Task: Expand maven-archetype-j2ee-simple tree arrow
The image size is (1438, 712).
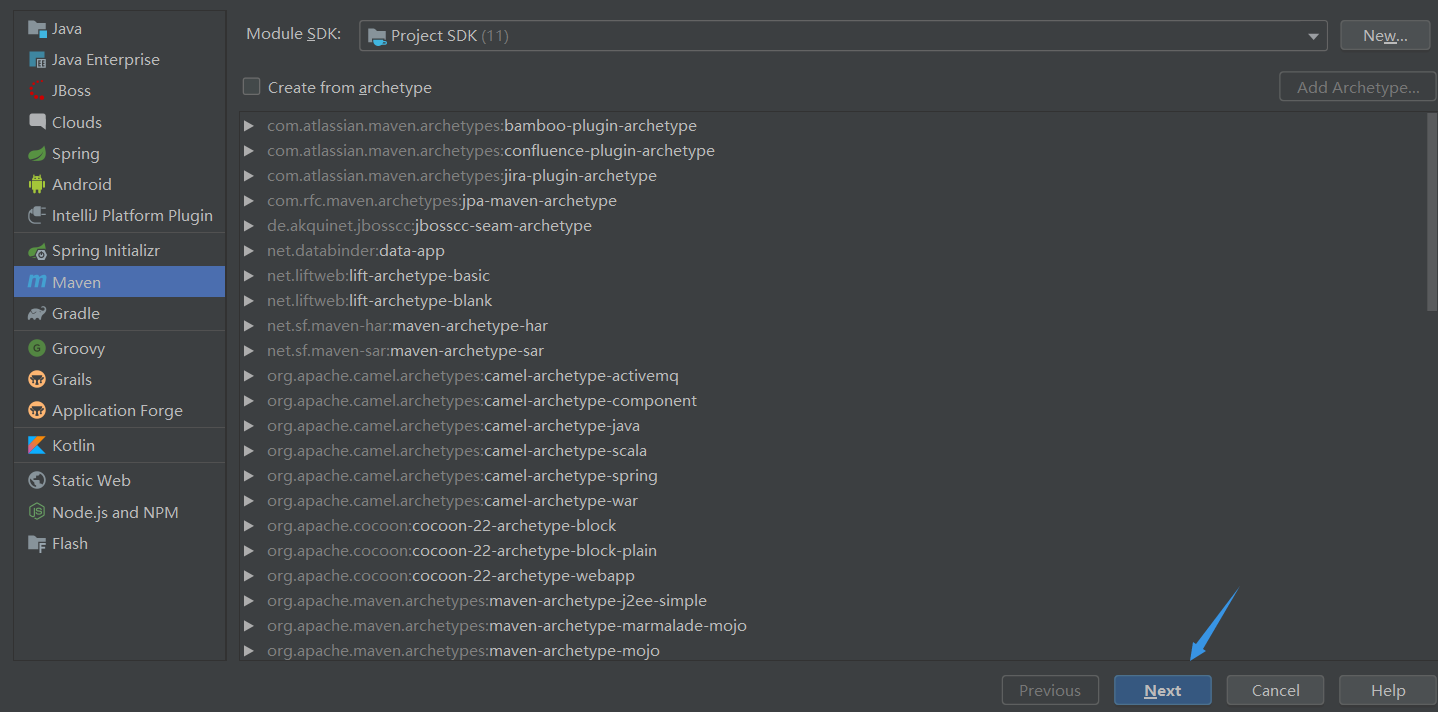Action: click(x=249, y=601)
